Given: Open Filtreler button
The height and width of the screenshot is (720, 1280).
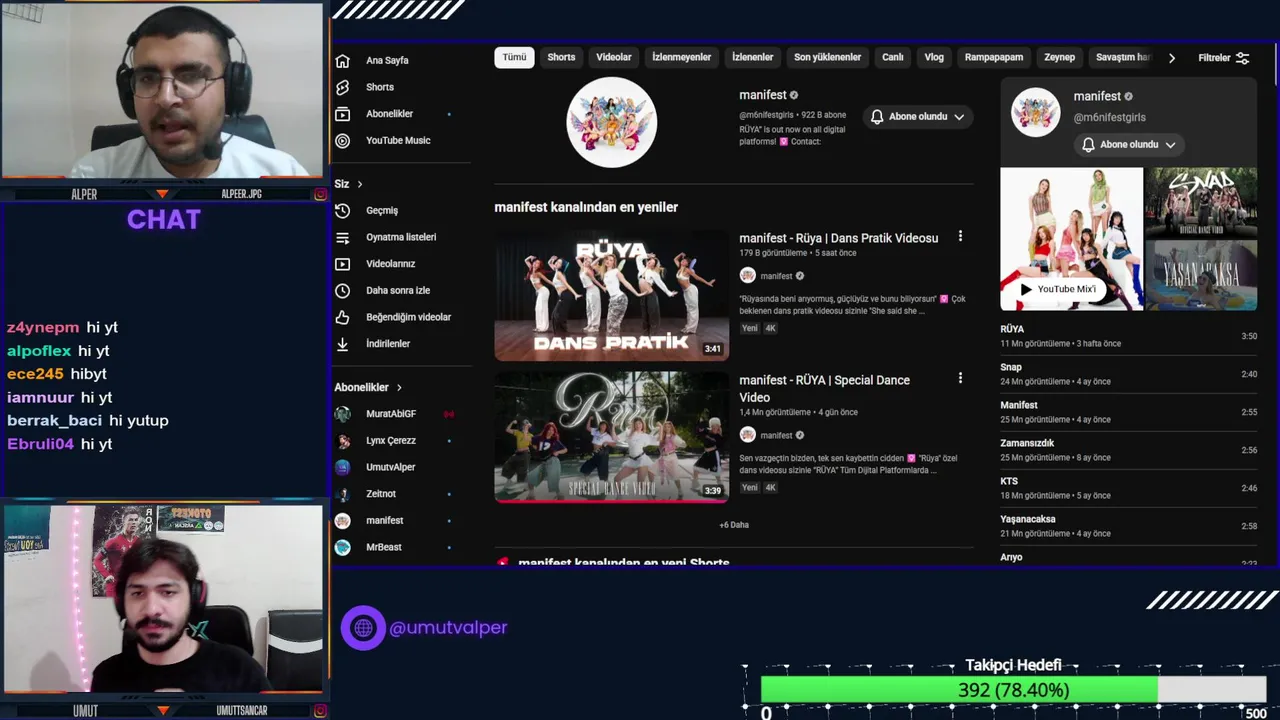Looking at the screenshot, I should pos(1224,58).
